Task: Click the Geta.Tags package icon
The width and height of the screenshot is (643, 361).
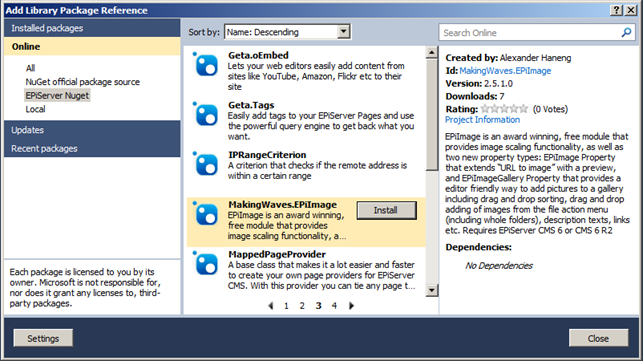Action: [206, 114]
